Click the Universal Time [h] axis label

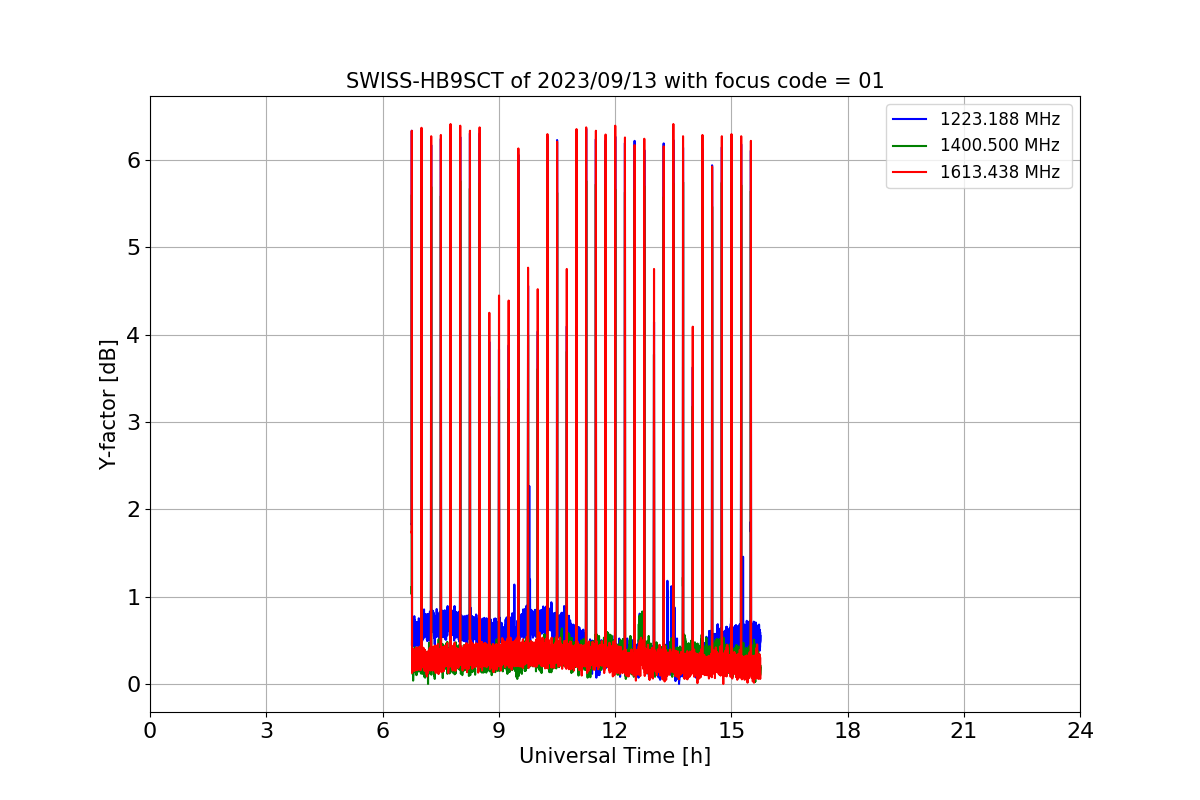point(615,757)
